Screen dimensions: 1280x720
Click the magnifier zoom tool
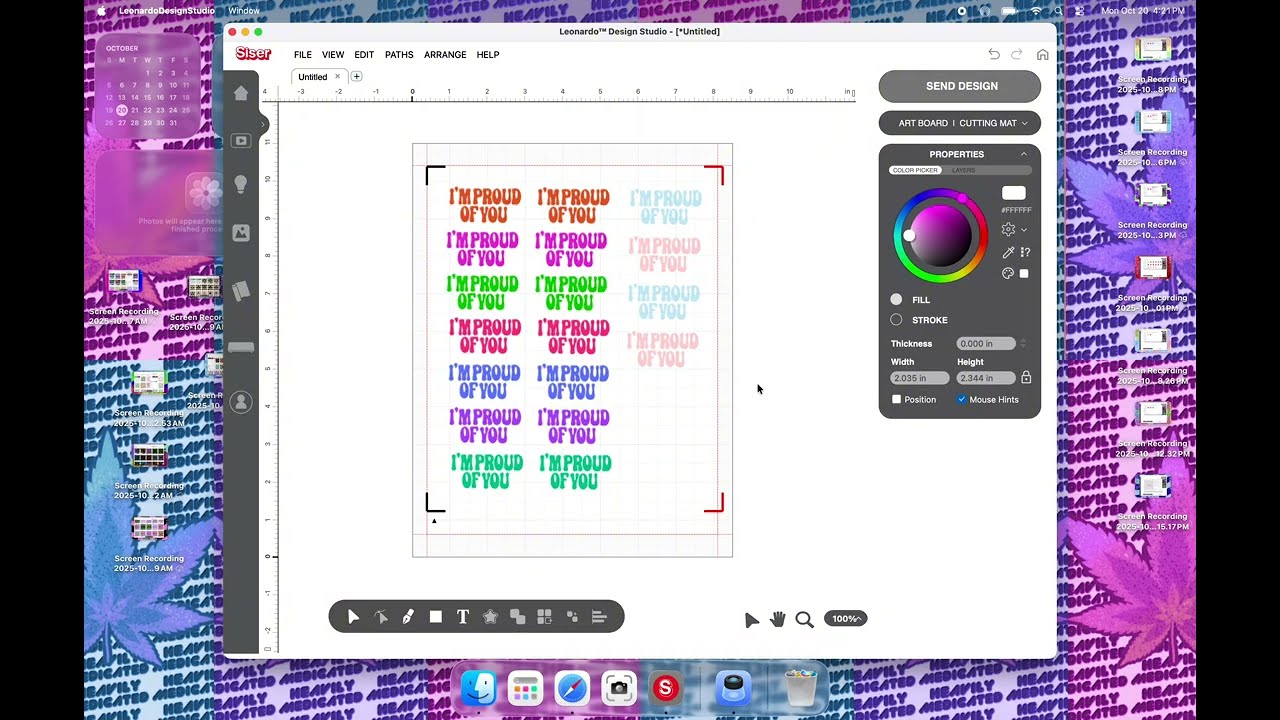pyautogui.click(x=804, y=619)
